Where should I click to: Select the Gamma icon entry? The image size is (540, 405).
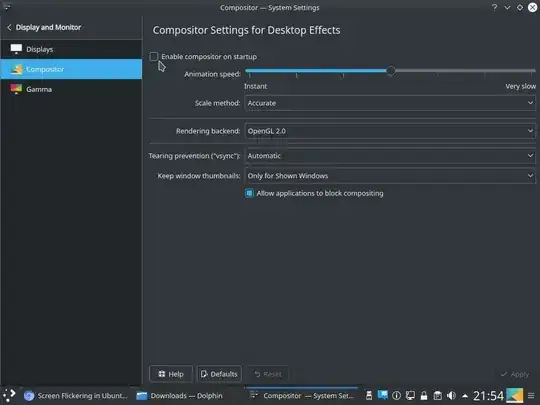(16, 89)
